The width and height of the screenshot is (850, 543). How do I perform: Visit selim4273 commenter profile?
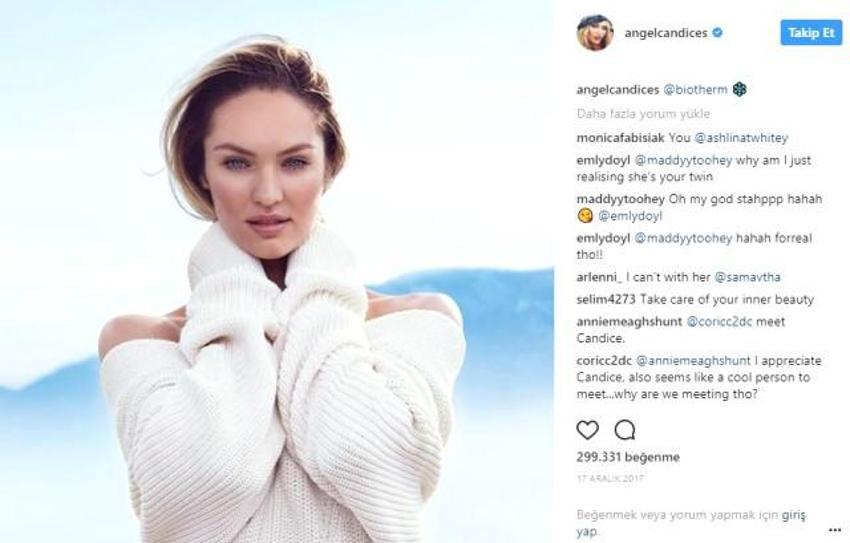pos(606,299)
